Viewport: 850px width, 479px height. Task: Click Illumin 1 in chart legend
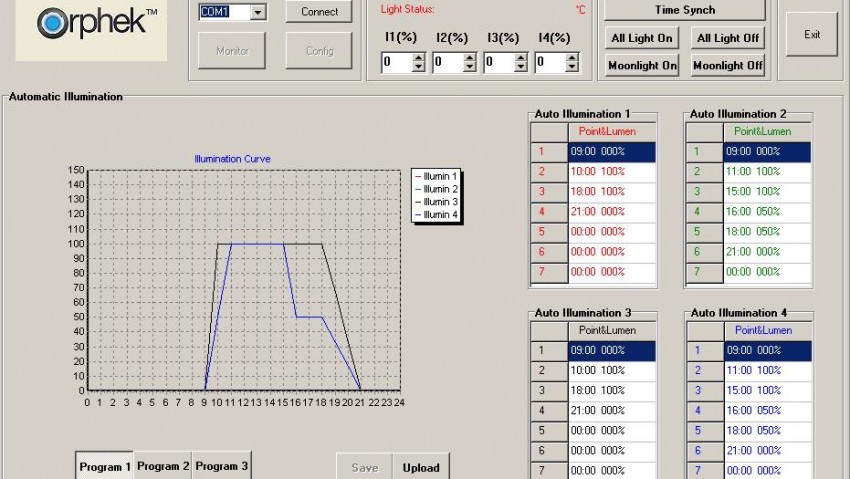pyautogui.click(x=436, y=176)
